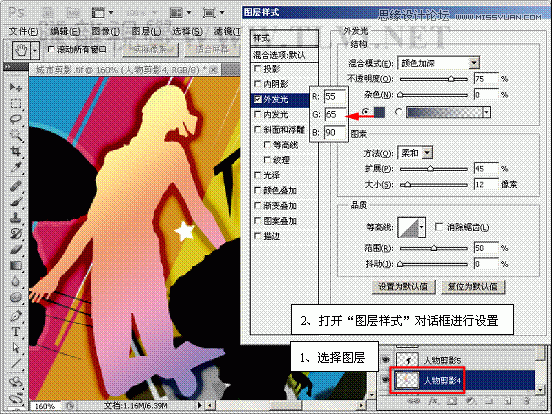The image size is (552, 414).
Task: Open the 混合模式 blend mode dropdown
Action: 474,63
